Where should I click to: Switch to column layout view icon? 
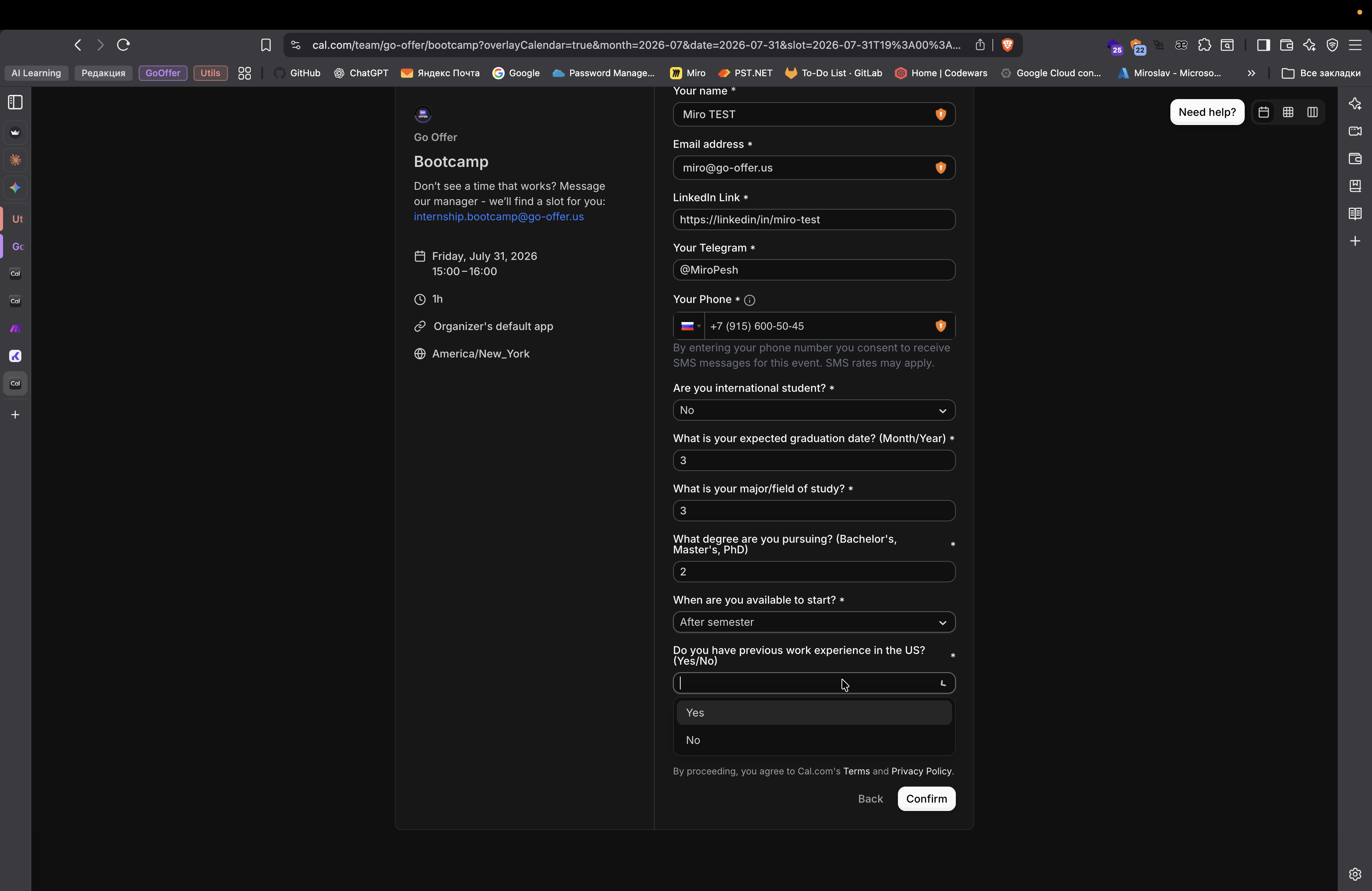coord(1313,112)
